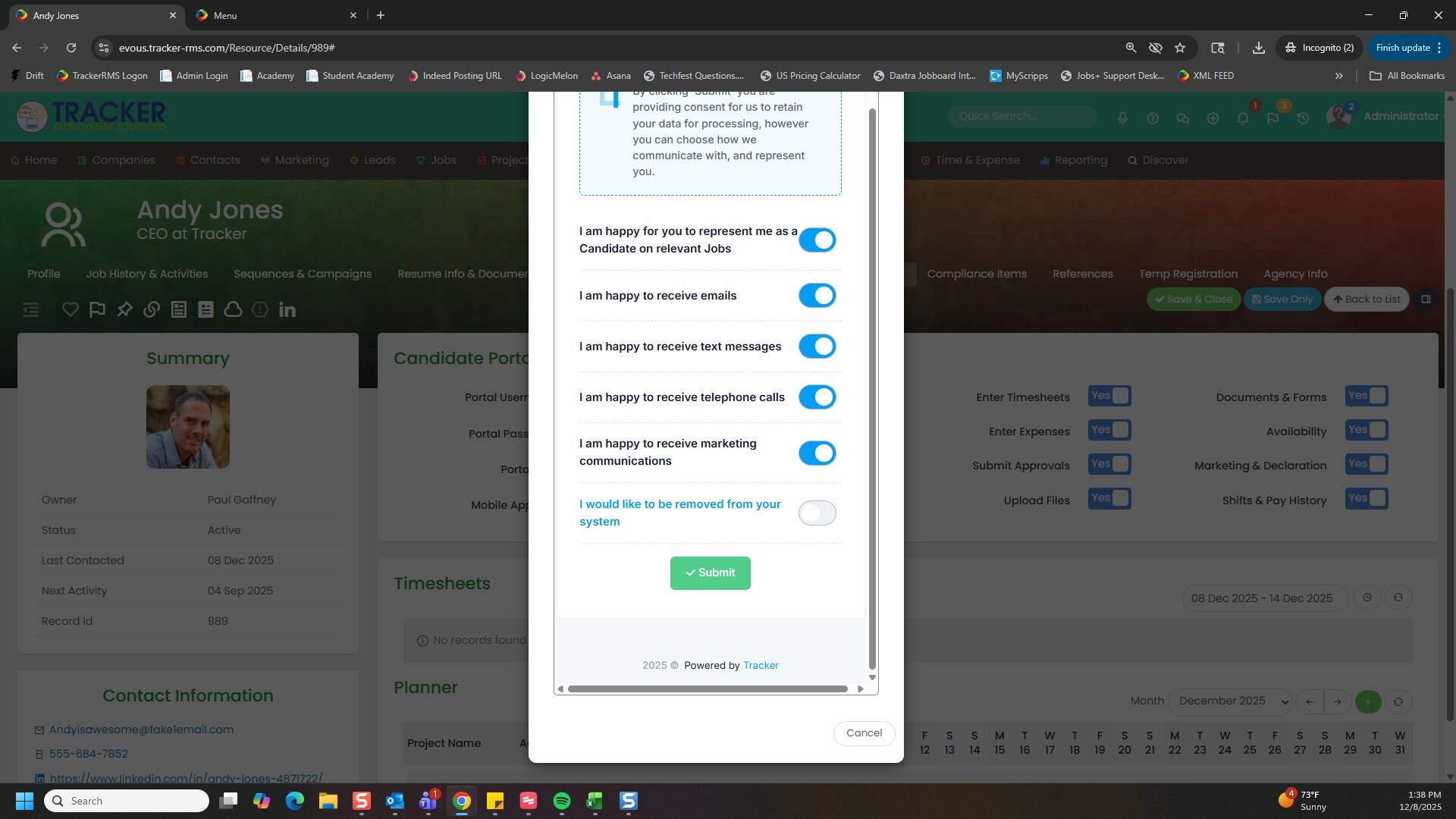The width and height of the screenshot is (1456, 819).
Task: Toggle the Enter Timesheets Yes switch
Action: coord(1109,396)
